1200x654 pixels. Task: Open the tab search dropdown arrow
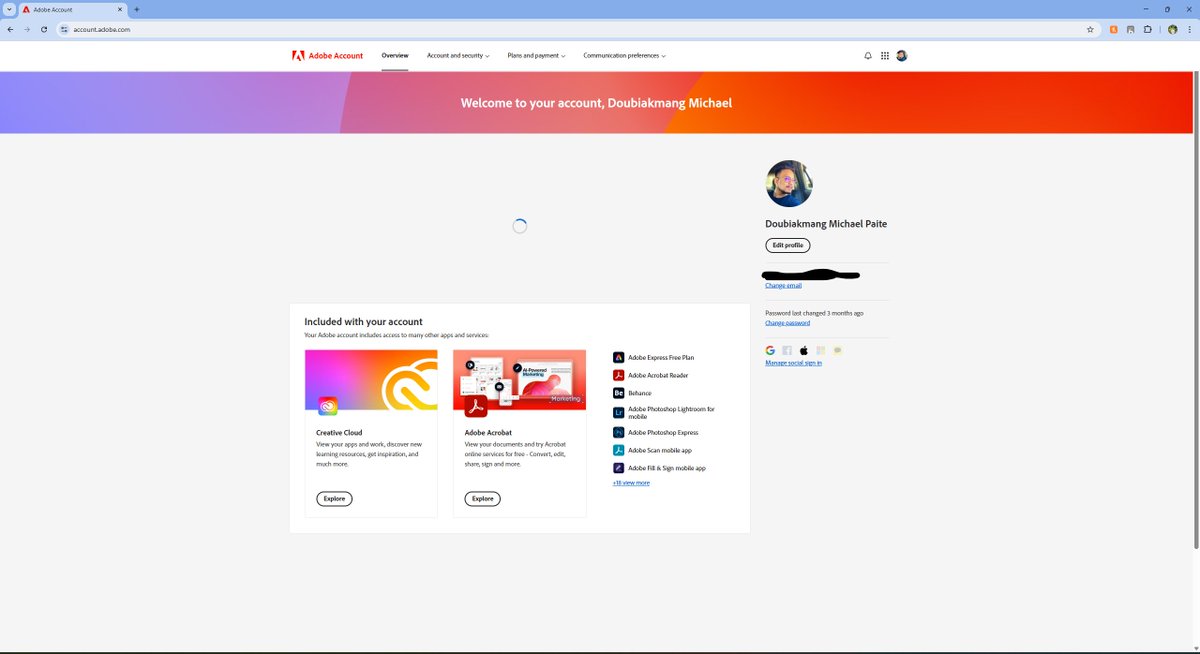[x=9, y=9]
